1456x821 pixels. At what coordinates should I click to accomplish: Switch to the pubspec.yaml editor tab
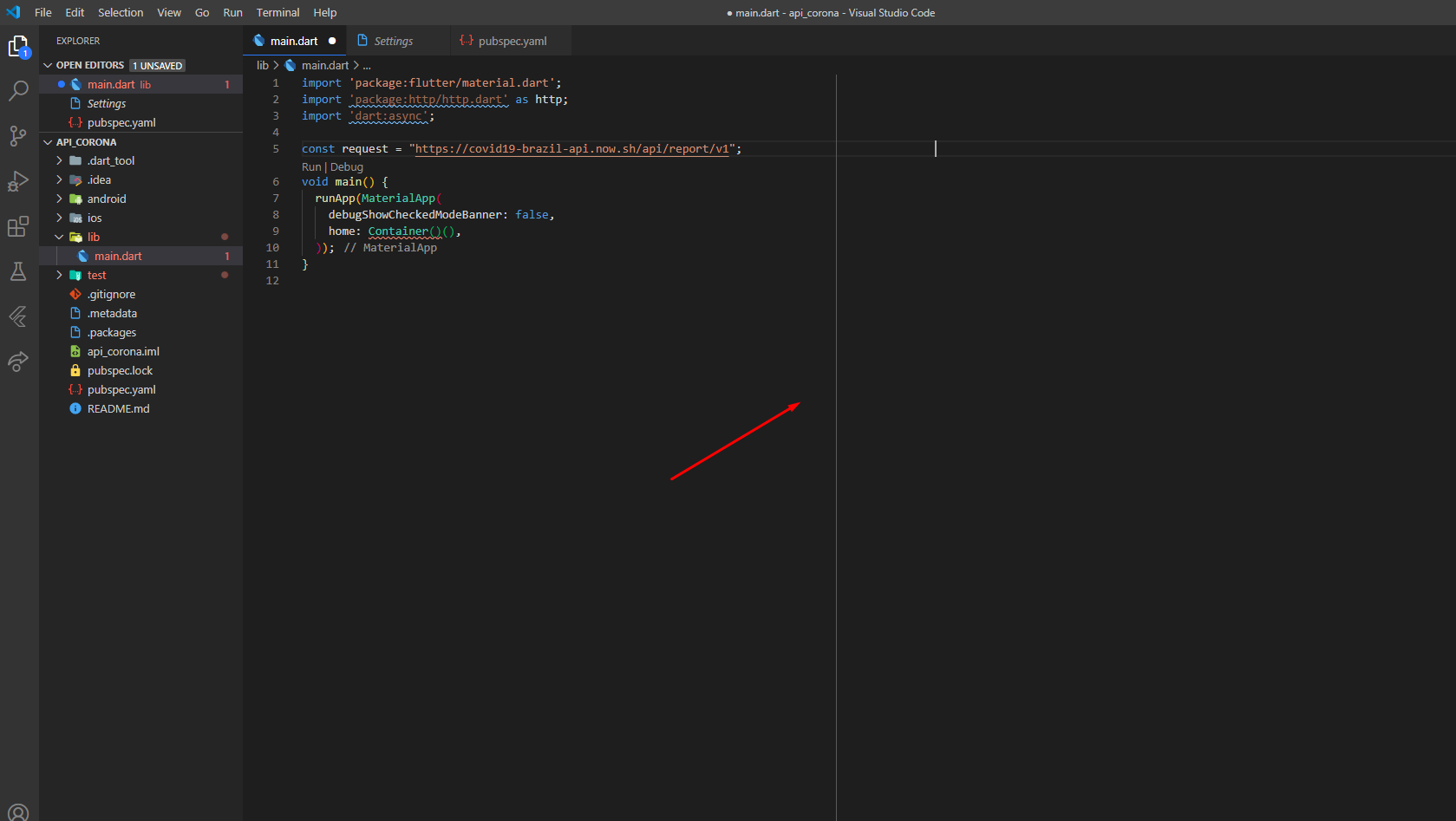(x=512, y=41)
